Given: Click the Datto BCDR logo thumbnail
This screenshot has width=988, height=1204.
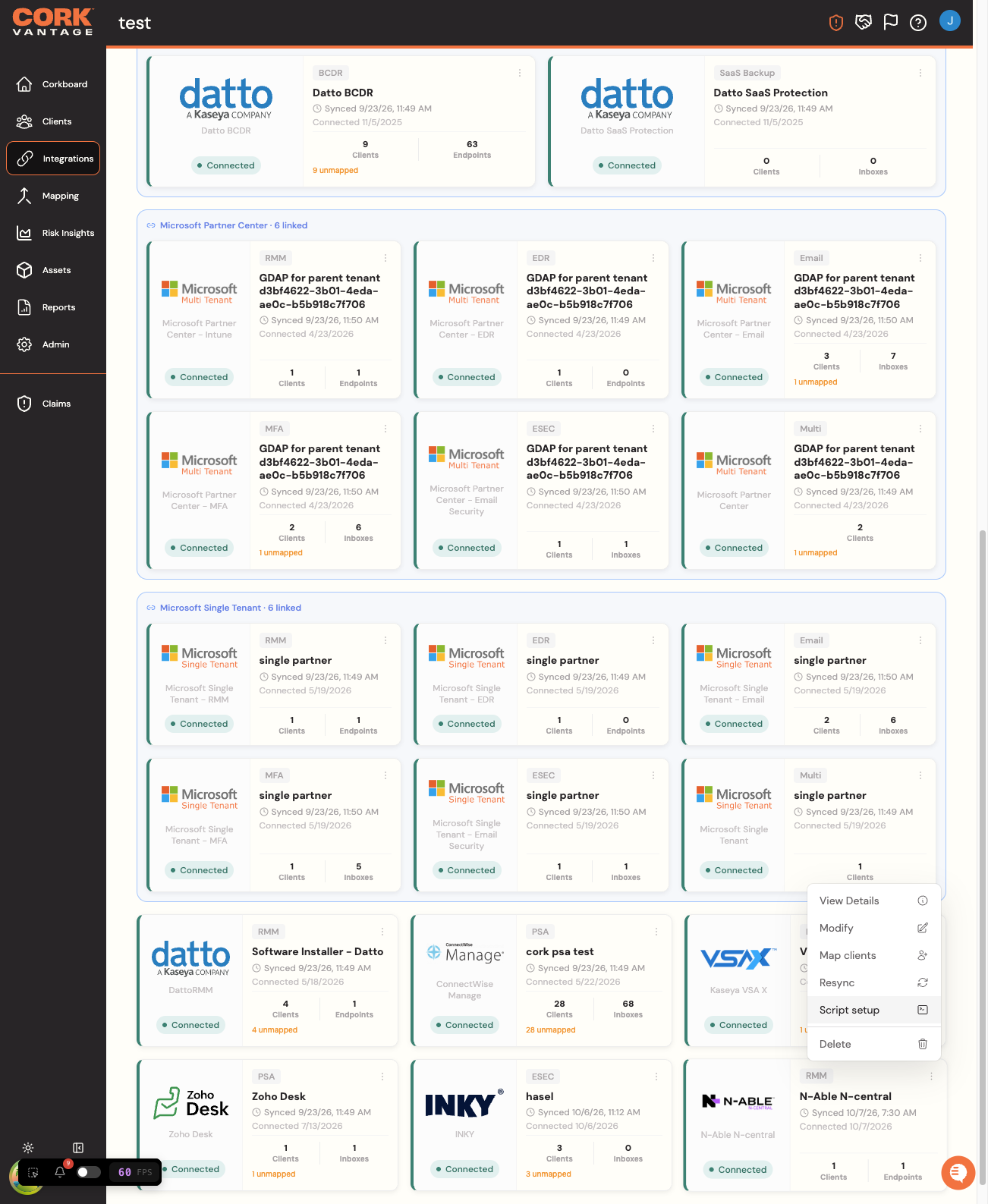Looking at the screenshot, I should (x=225, y=99).
